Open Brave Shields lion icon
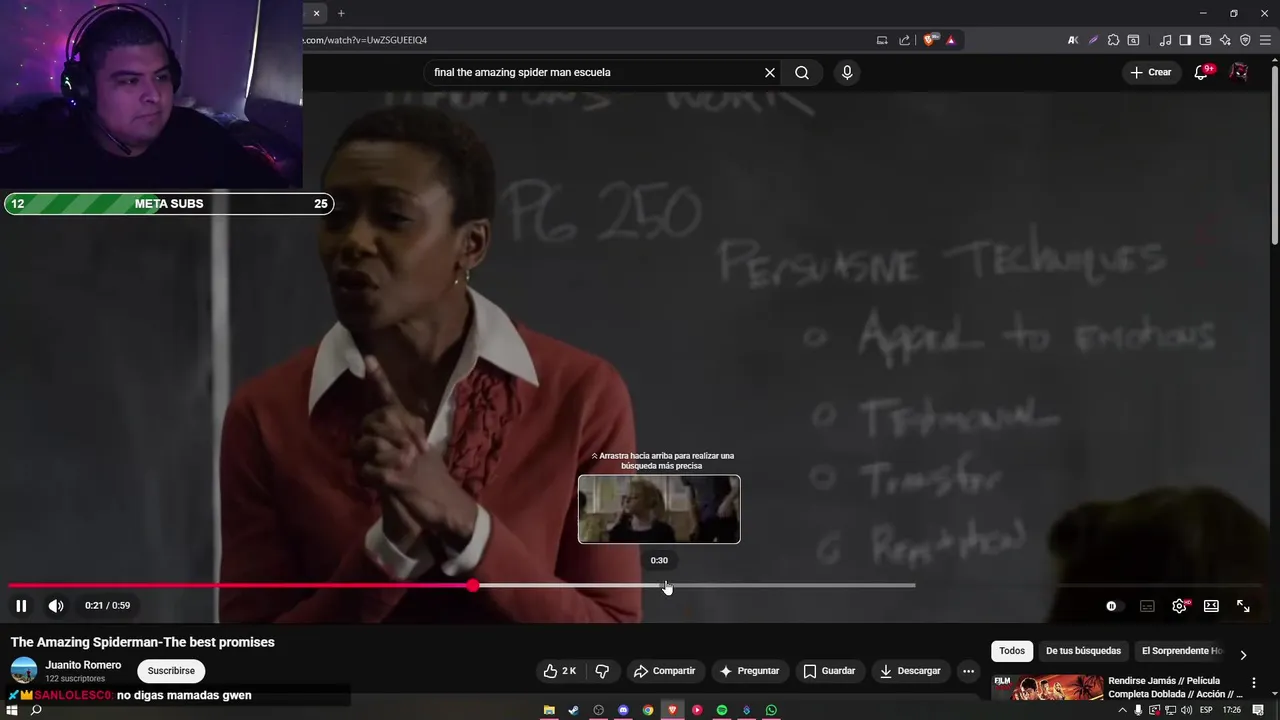 coord(930,40)
